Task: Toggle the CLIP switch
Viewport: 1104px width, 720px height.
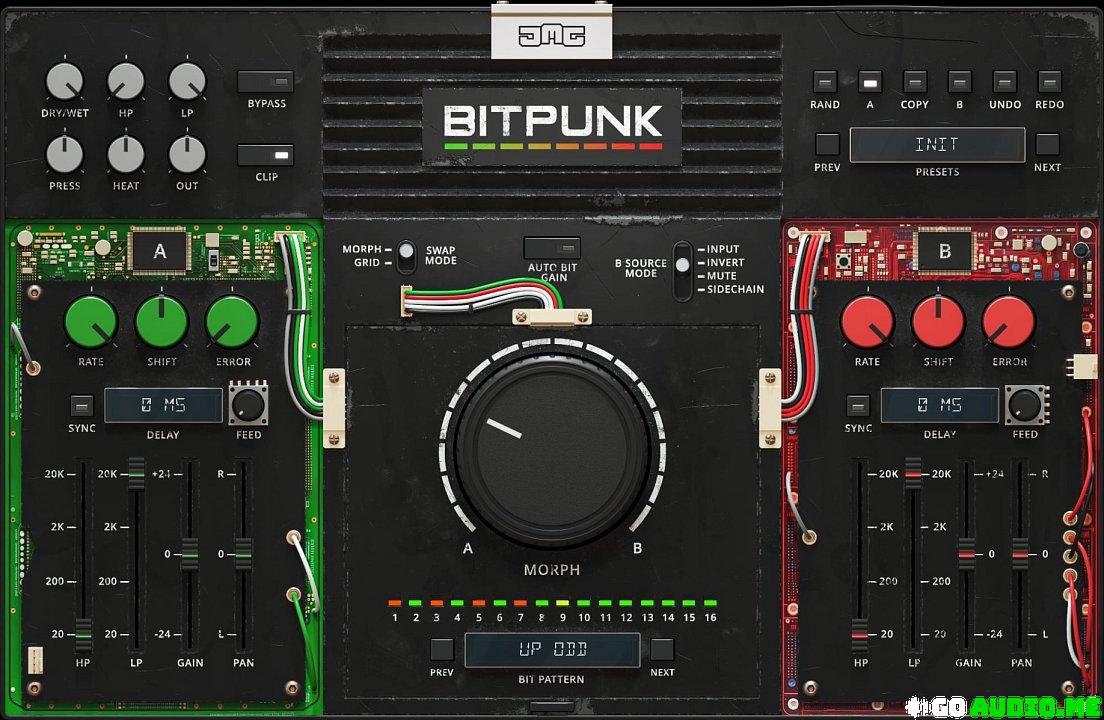Action: coord(266,155)
